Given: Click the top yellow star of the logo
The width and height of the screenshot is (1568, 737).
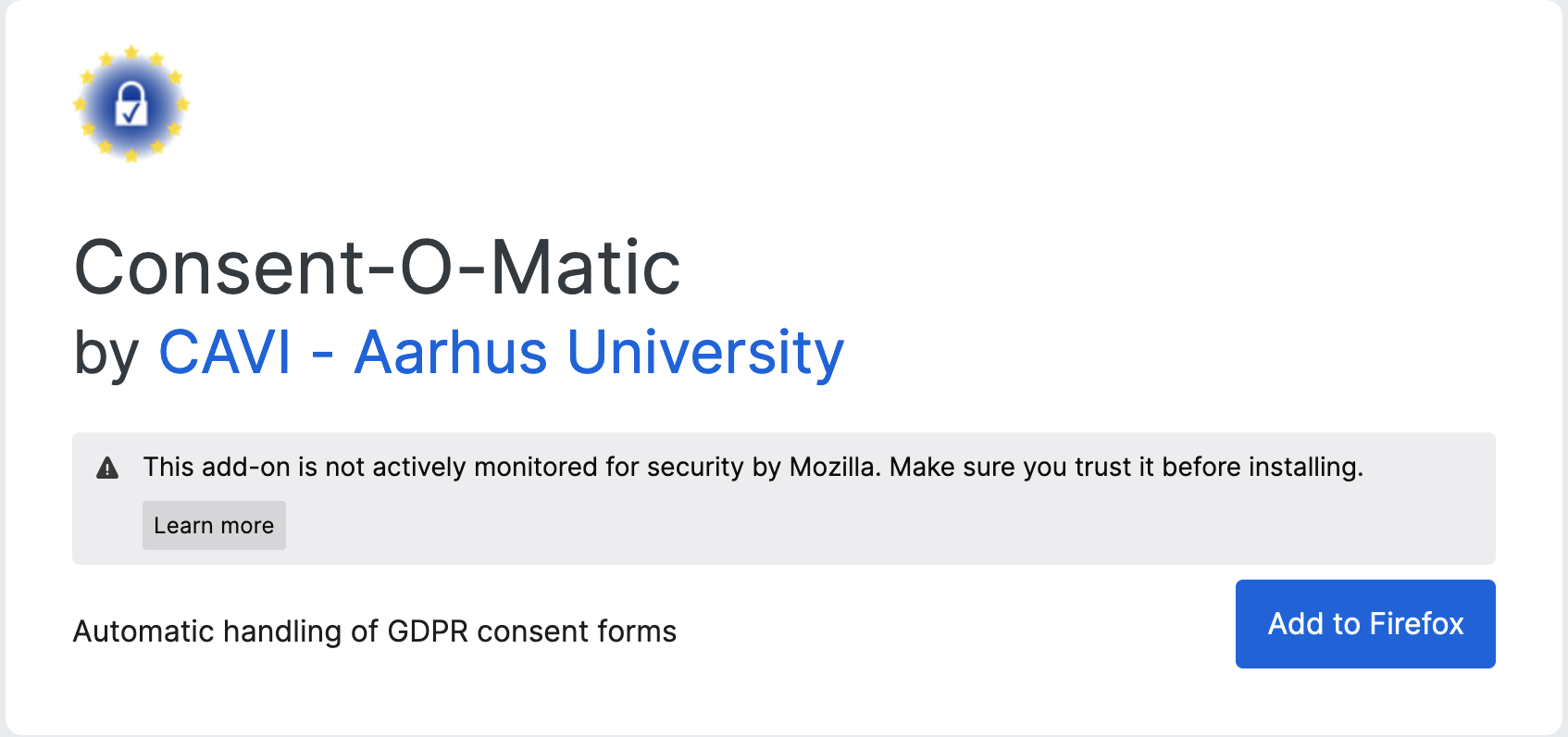Looking at the screenshot, I should click(x=131, y=53).
